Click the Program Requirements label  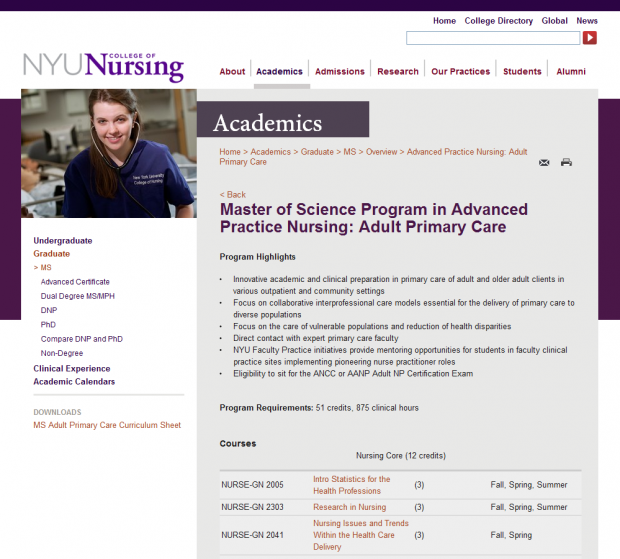coord(267,408)
